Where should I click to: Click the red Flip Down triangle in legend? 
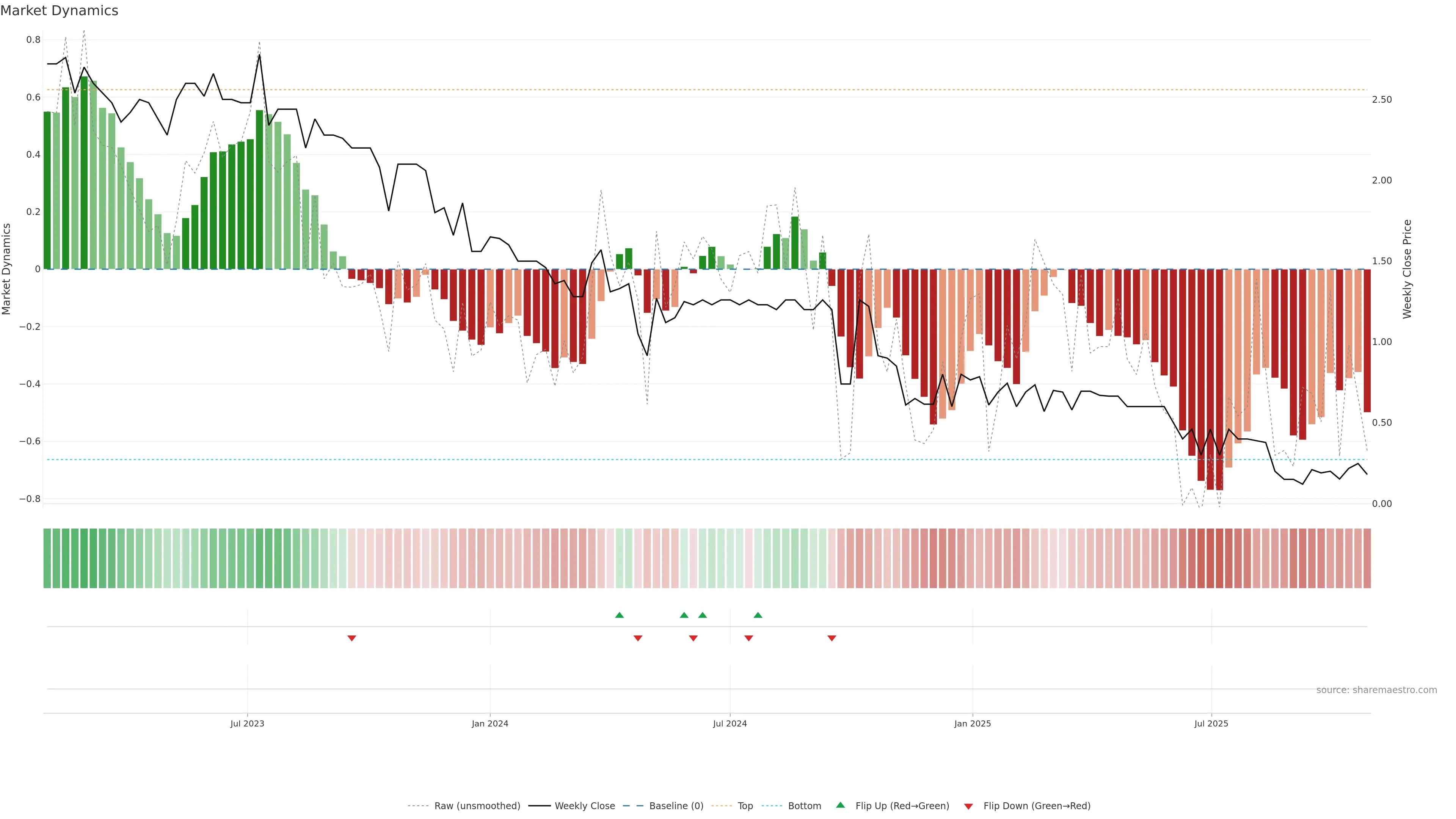click(968, 806)
